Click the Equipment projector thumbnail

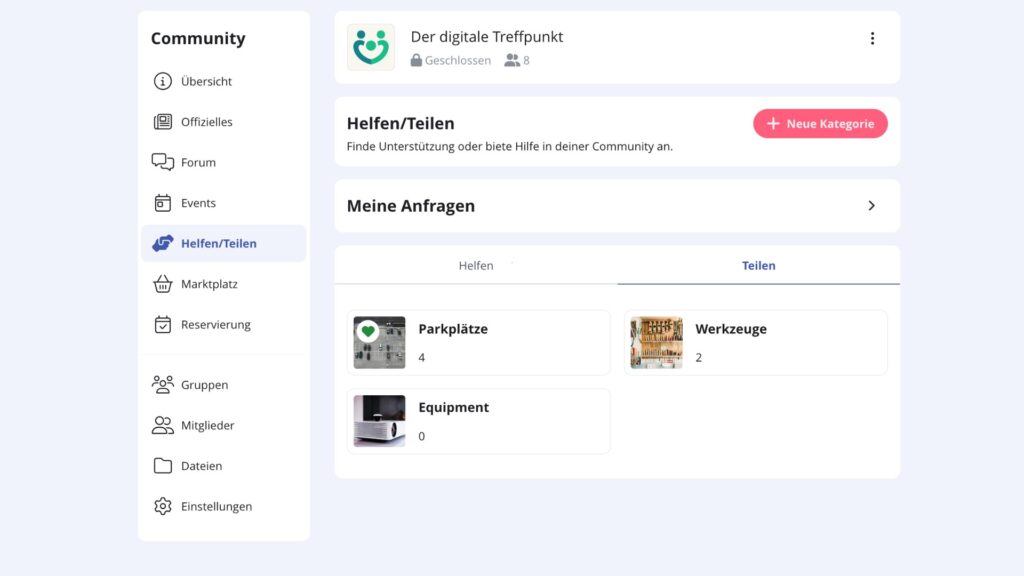(x=379, y=420)
